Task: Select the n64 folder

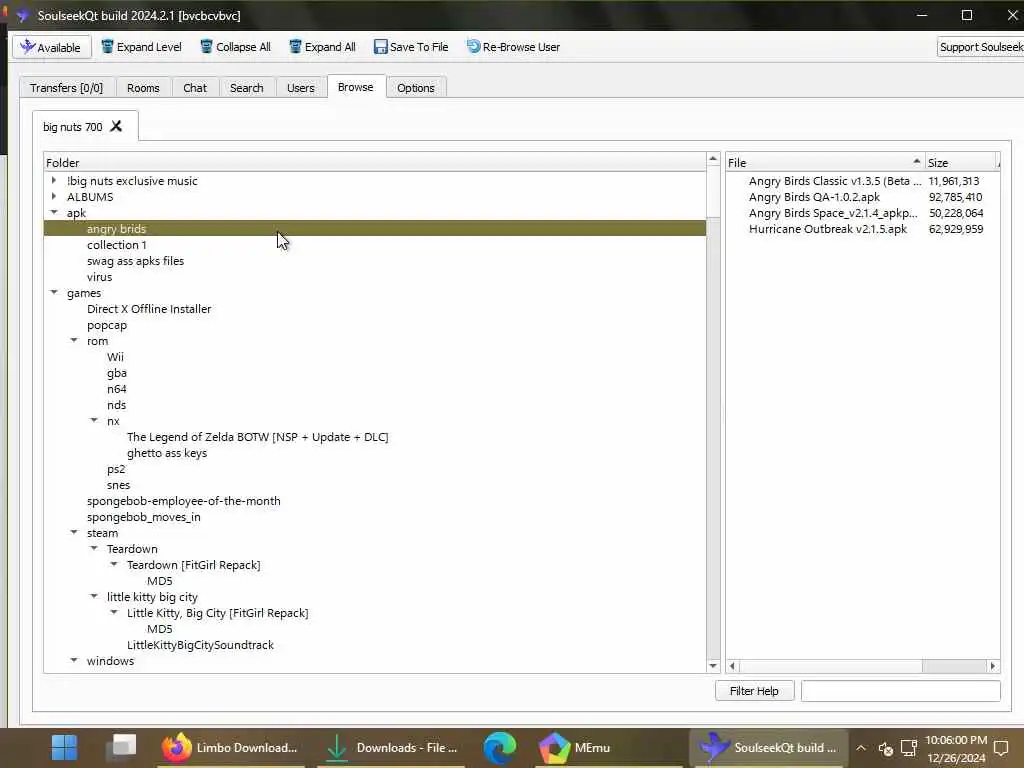Action: [117, 389]
